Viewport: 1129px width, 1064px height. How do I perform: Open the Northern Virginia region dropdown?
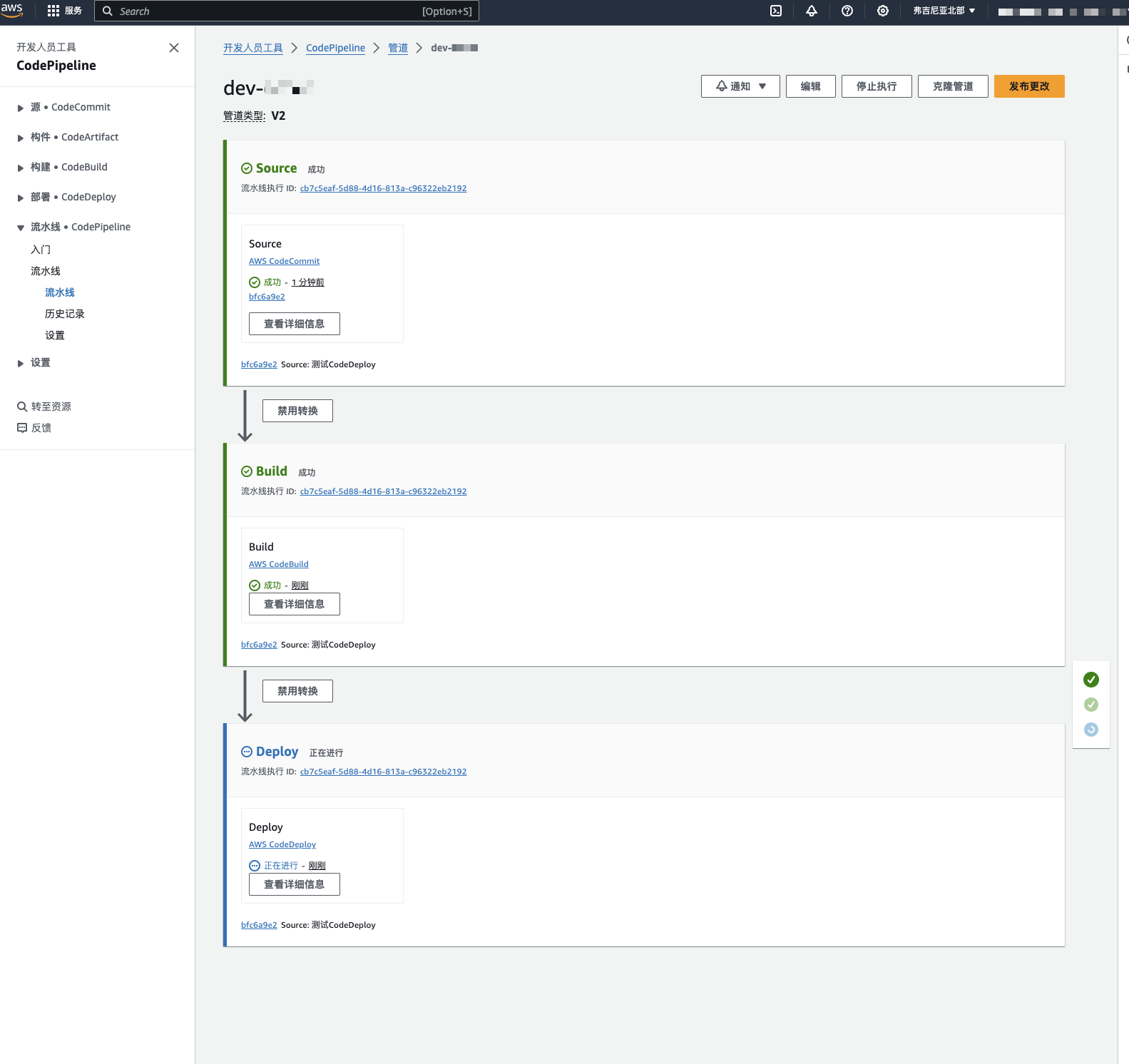pos(944,11)
